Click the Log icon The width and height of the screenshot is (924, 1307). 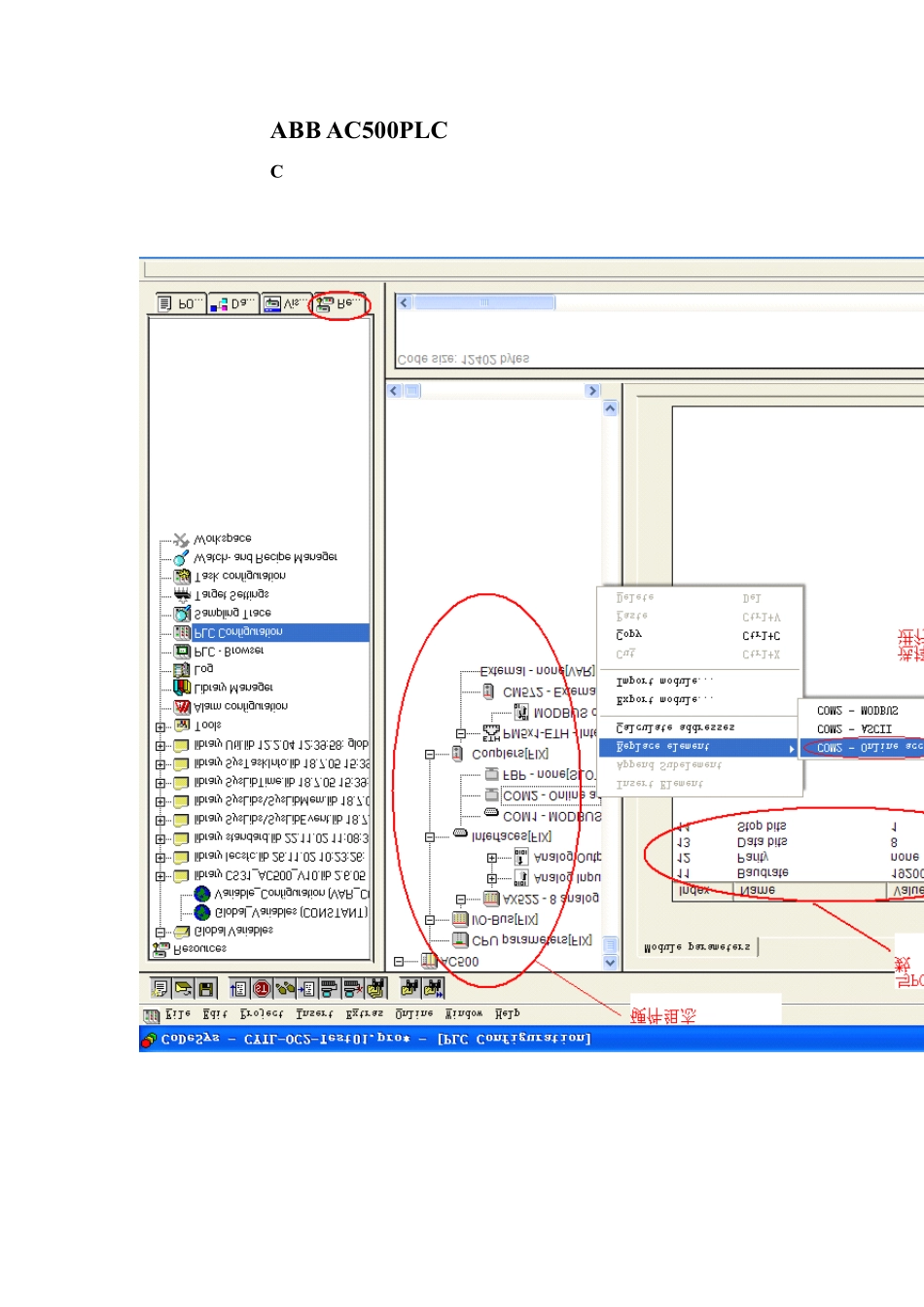point(182,669)
